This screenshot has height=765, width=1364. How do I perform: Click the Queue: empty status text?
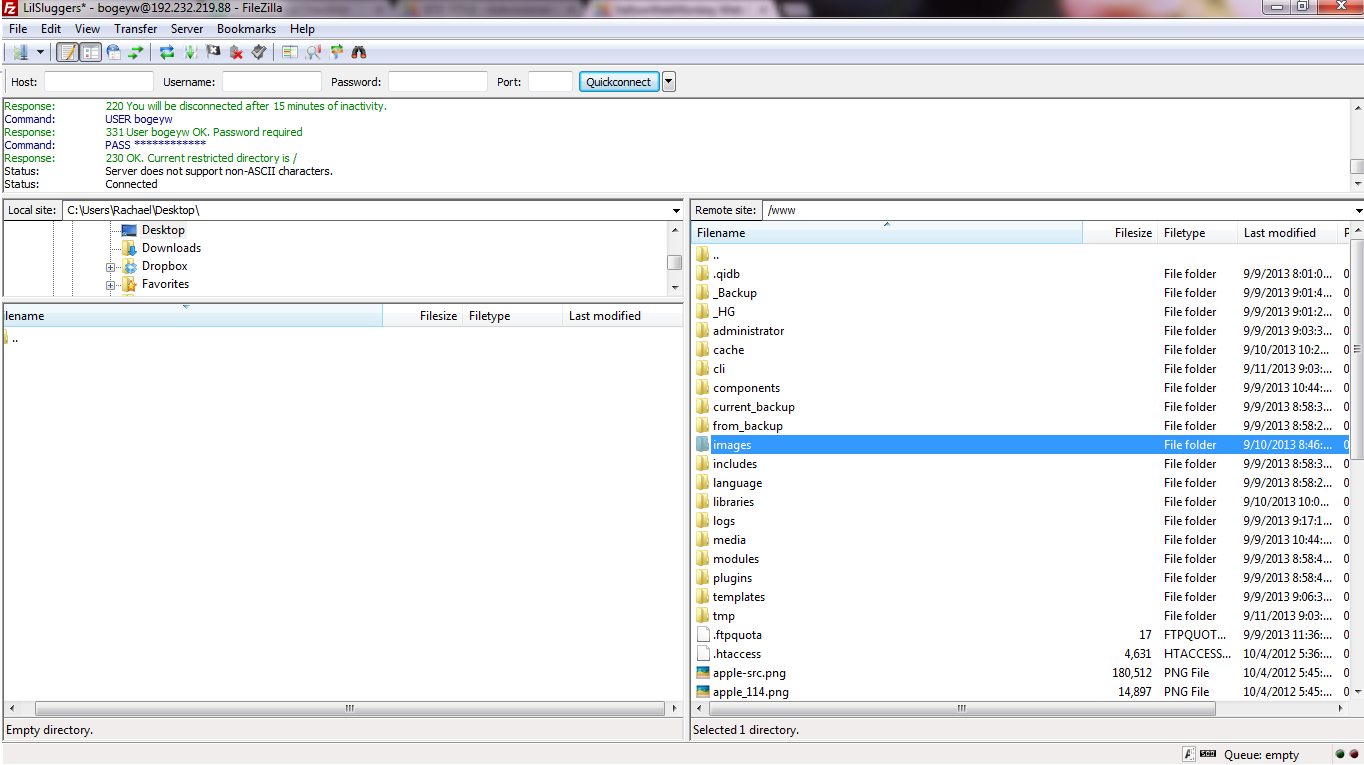click(1261, 755)
